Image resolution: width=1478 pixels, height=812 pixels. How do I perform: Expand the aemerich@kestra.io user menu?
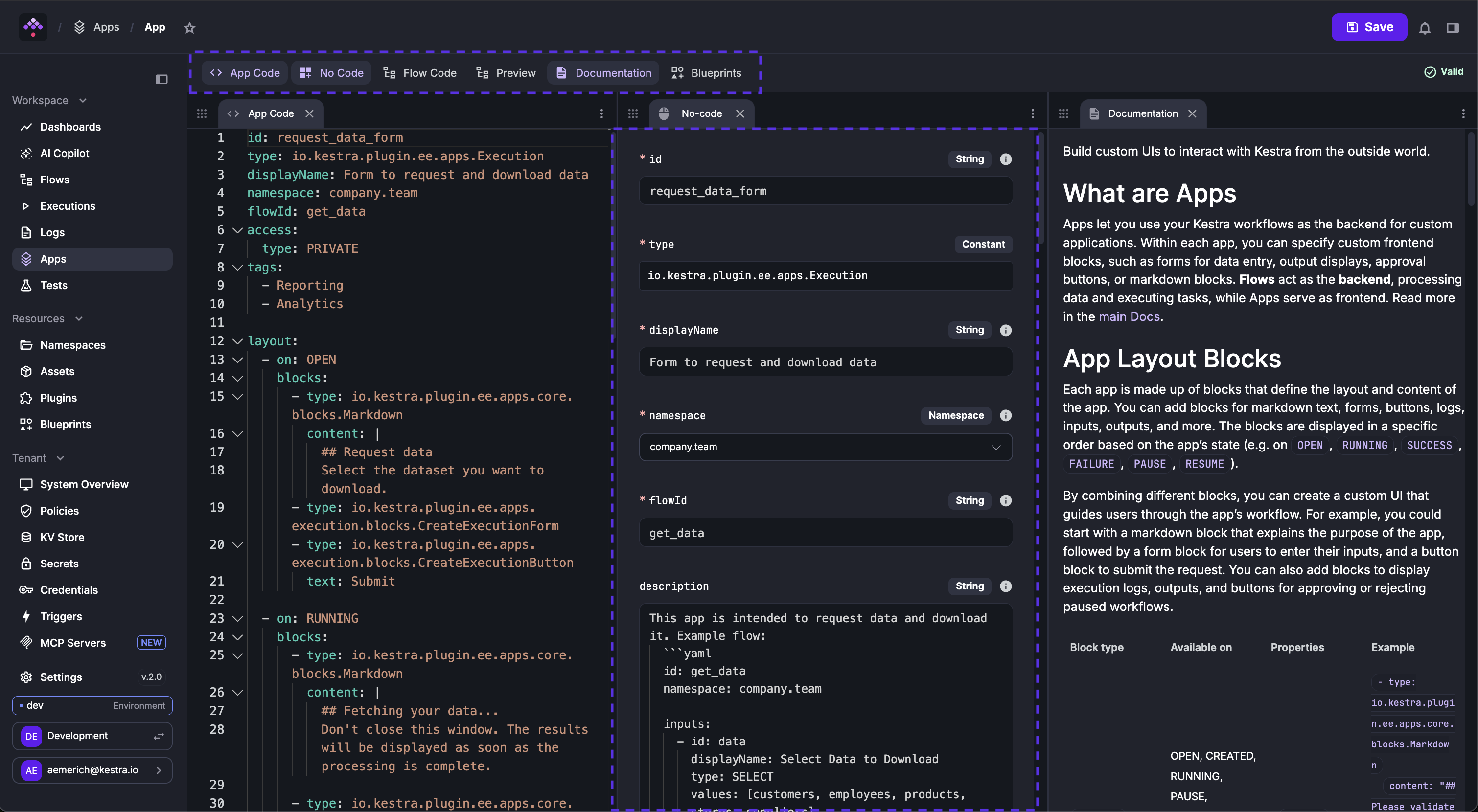[x=92, y=770]
